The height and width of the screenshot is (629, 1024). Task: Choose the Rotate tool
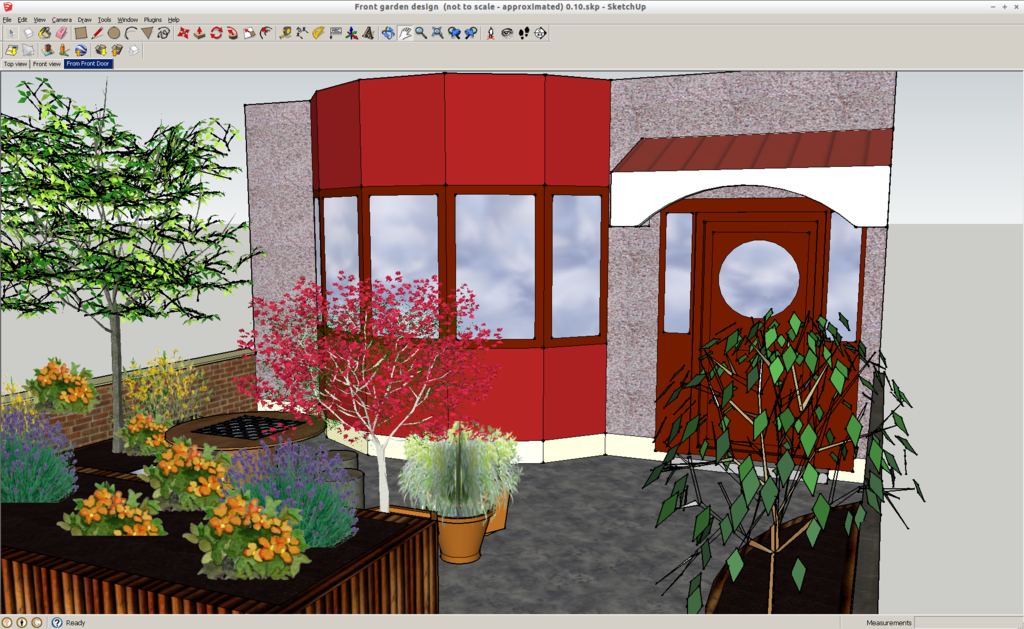(216, 33)
